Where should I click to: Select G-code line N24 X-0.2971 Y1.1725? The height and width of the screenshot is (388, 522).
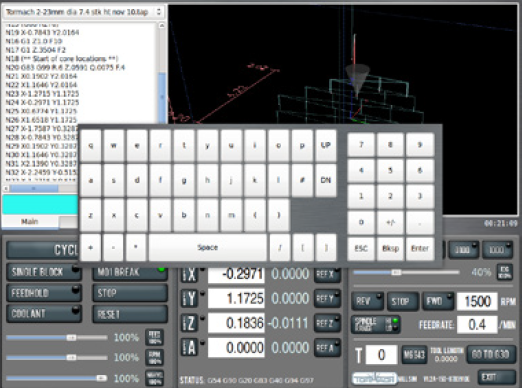point(42,102)
